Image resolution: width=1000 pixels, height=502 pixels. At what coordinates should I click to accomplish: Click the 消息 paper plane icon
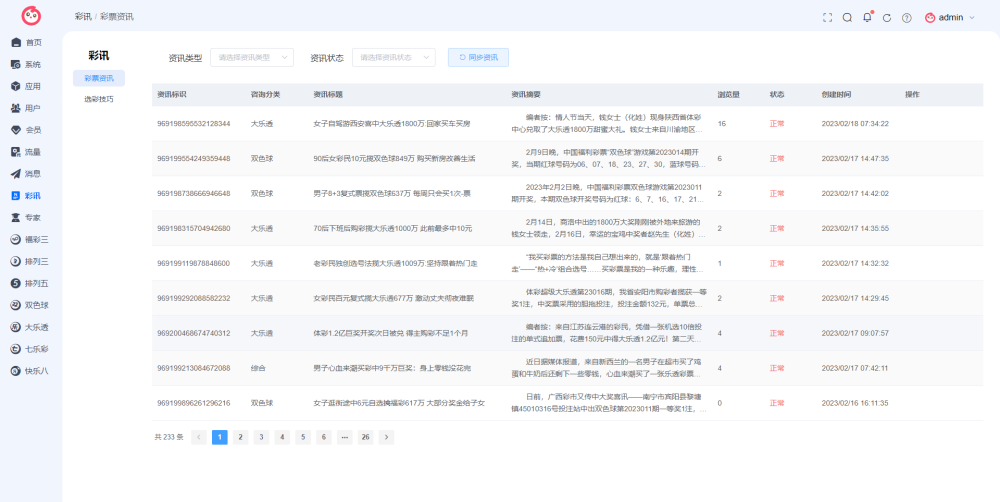[x=17, y=173]
